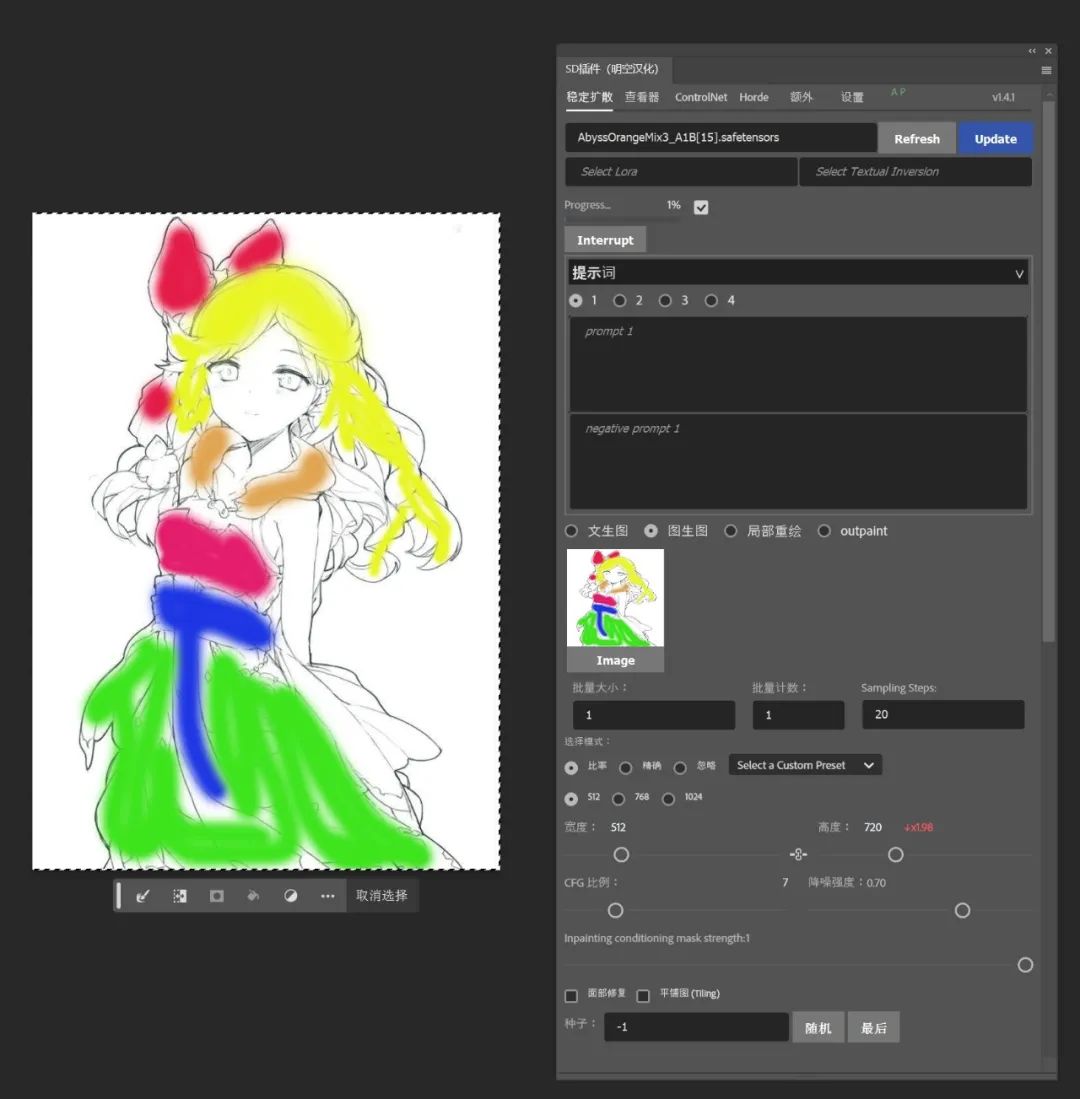Open the three-dot more options icon

coord(327,896)
